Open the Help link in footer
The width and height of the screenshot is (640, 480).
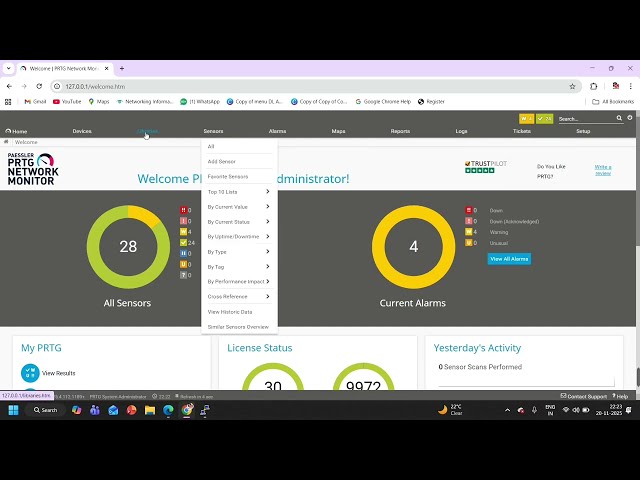(620, 396)
